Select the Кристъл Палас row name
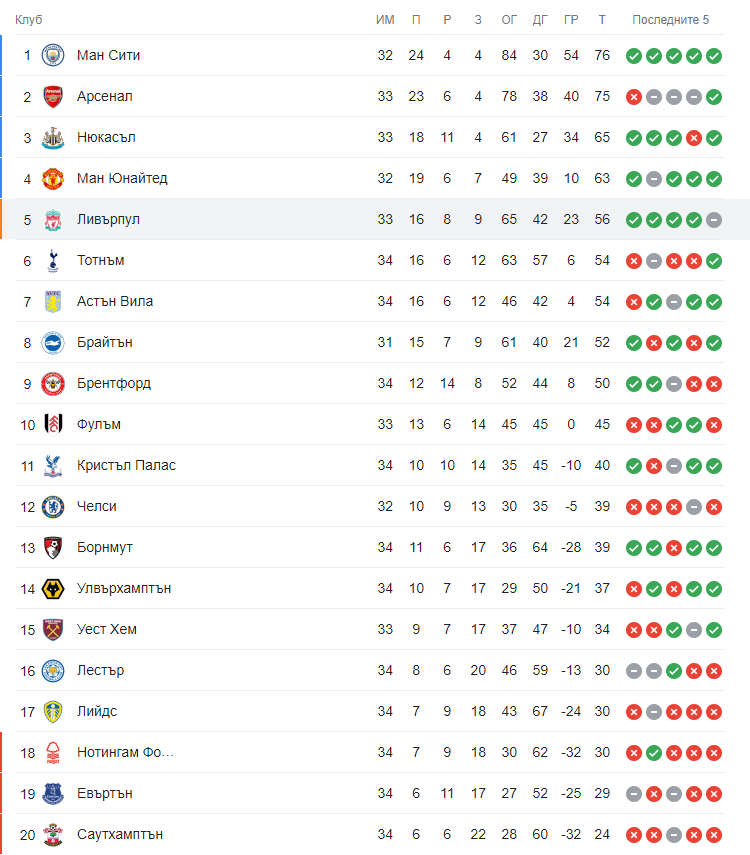The height and width of the screenshot is (855, 750). pos(127,466)
